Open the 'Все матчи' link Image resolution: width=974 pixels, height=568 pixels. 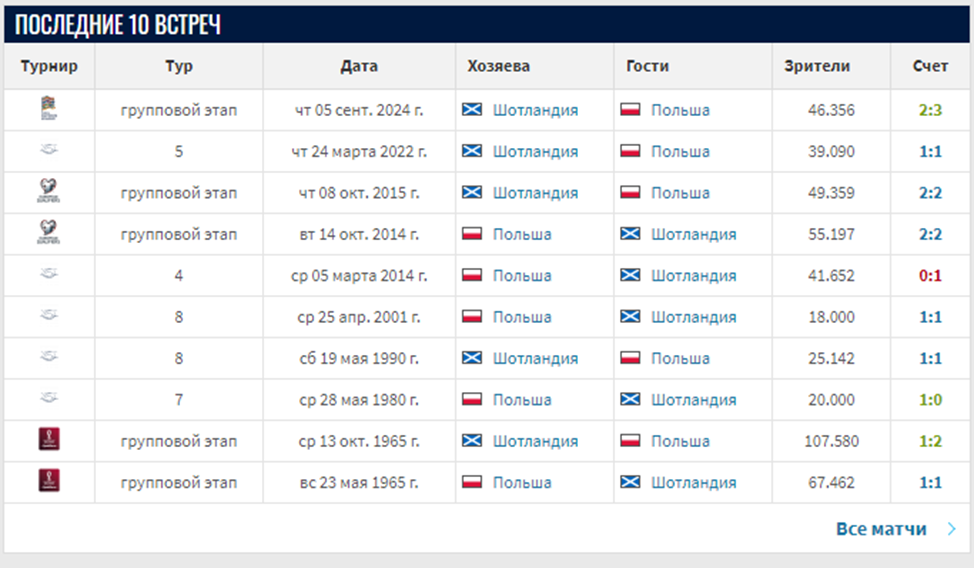click(x=881, y=529)
